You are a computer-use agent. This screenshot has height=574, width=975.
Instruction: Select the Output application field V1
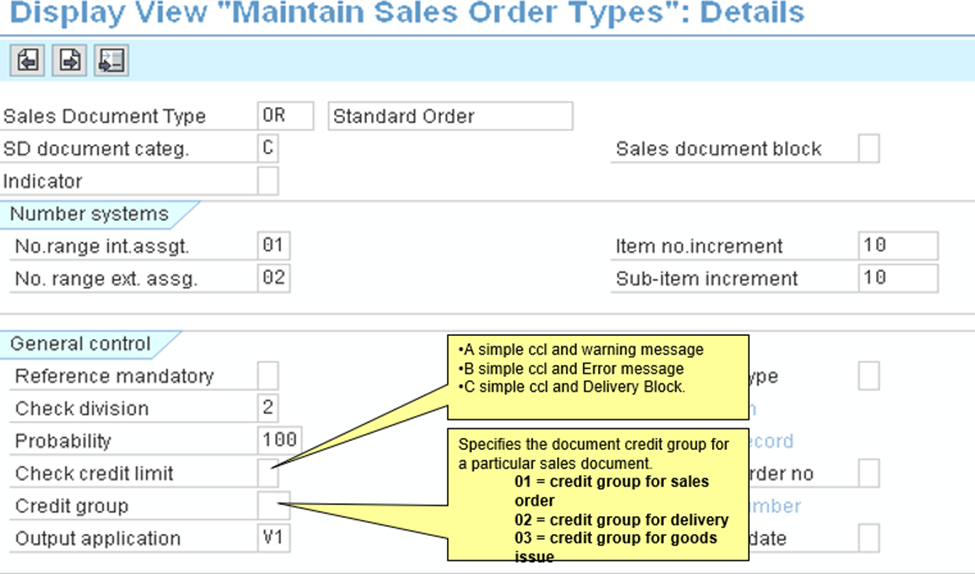pyautogui.click(x=273, y=538)
